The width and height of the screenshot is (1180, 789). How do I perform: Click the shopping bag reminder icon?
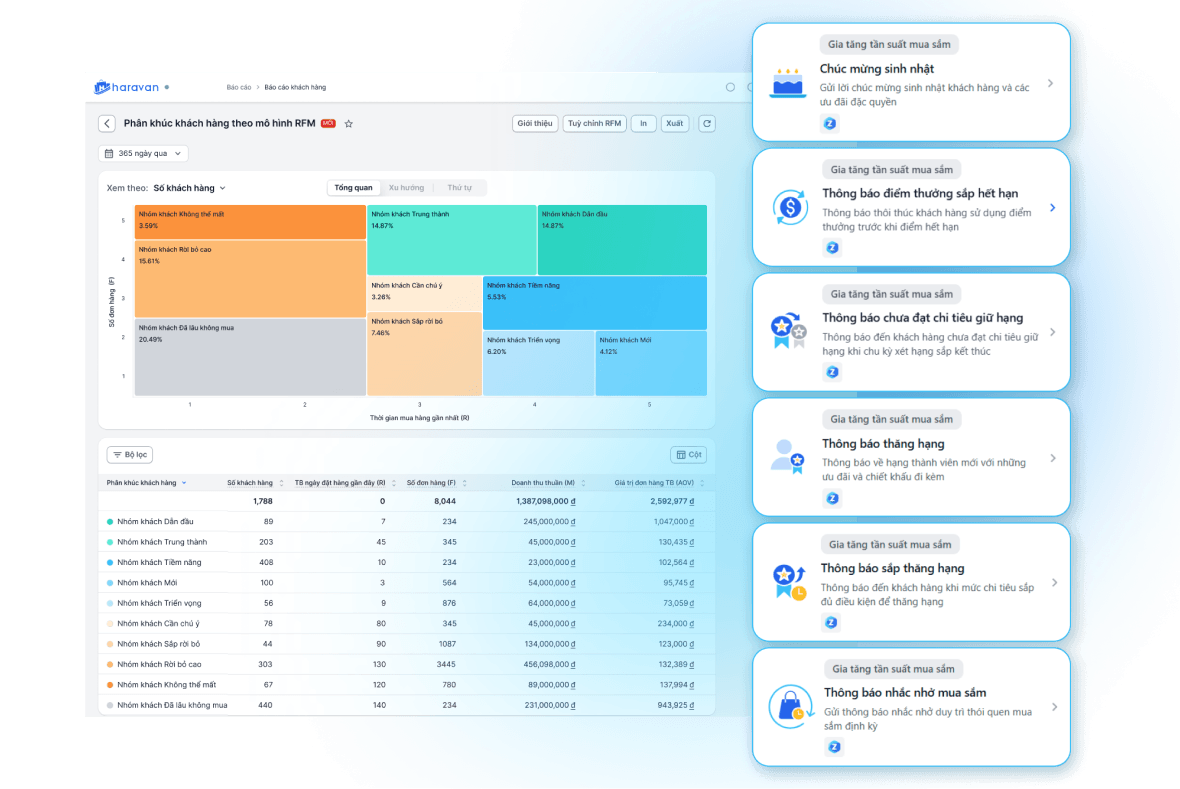coord(790,706)
